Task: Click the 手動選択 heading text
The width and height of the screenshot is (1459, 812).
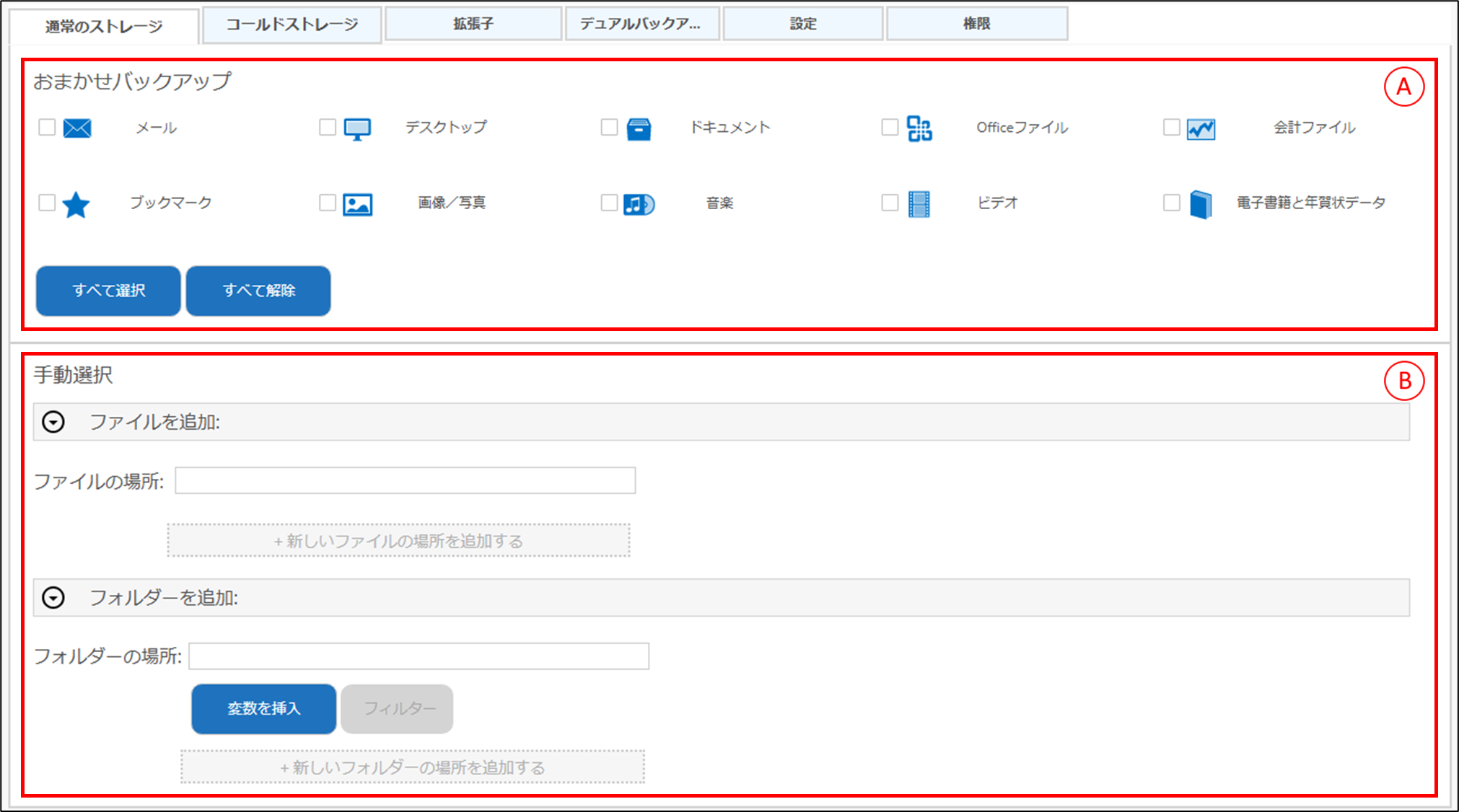Action: click(x=73, y=375)
